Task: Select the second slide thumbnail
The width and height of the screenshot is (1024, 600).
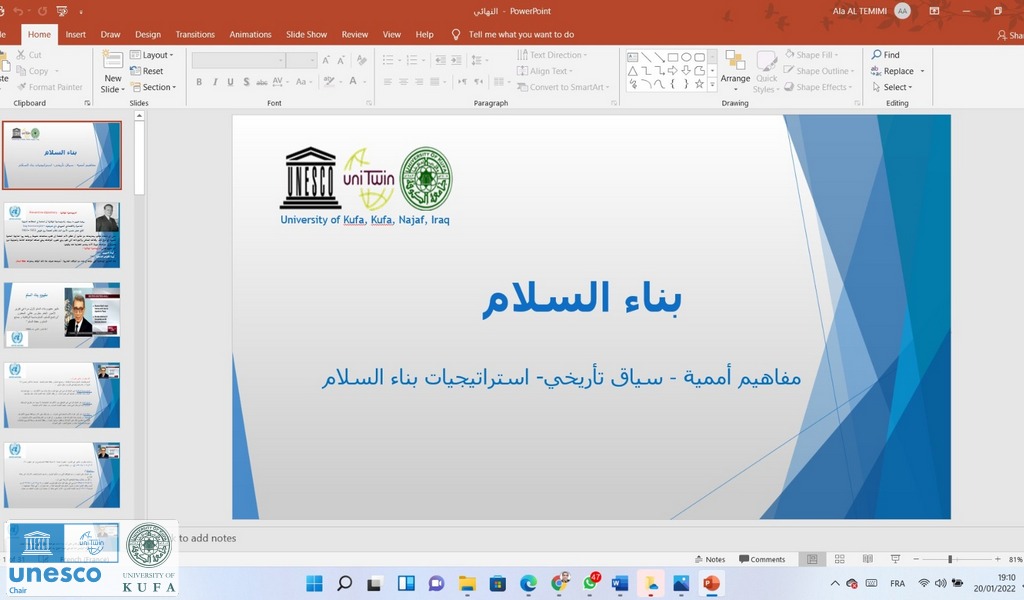Action: [62, 235]
